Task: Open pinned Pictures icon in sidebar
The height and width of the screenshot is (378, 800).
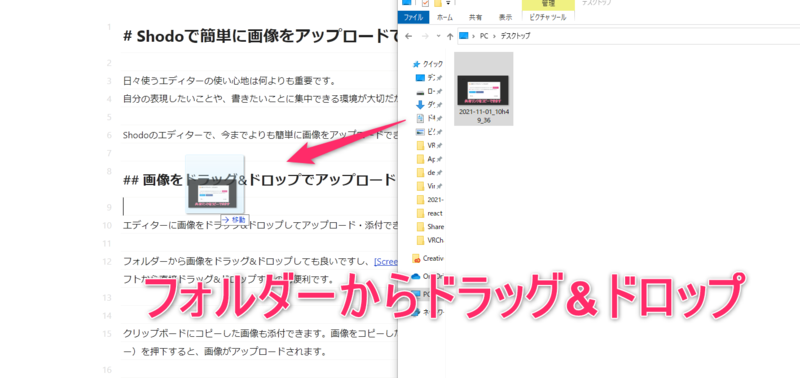Action: pos(420,132)
